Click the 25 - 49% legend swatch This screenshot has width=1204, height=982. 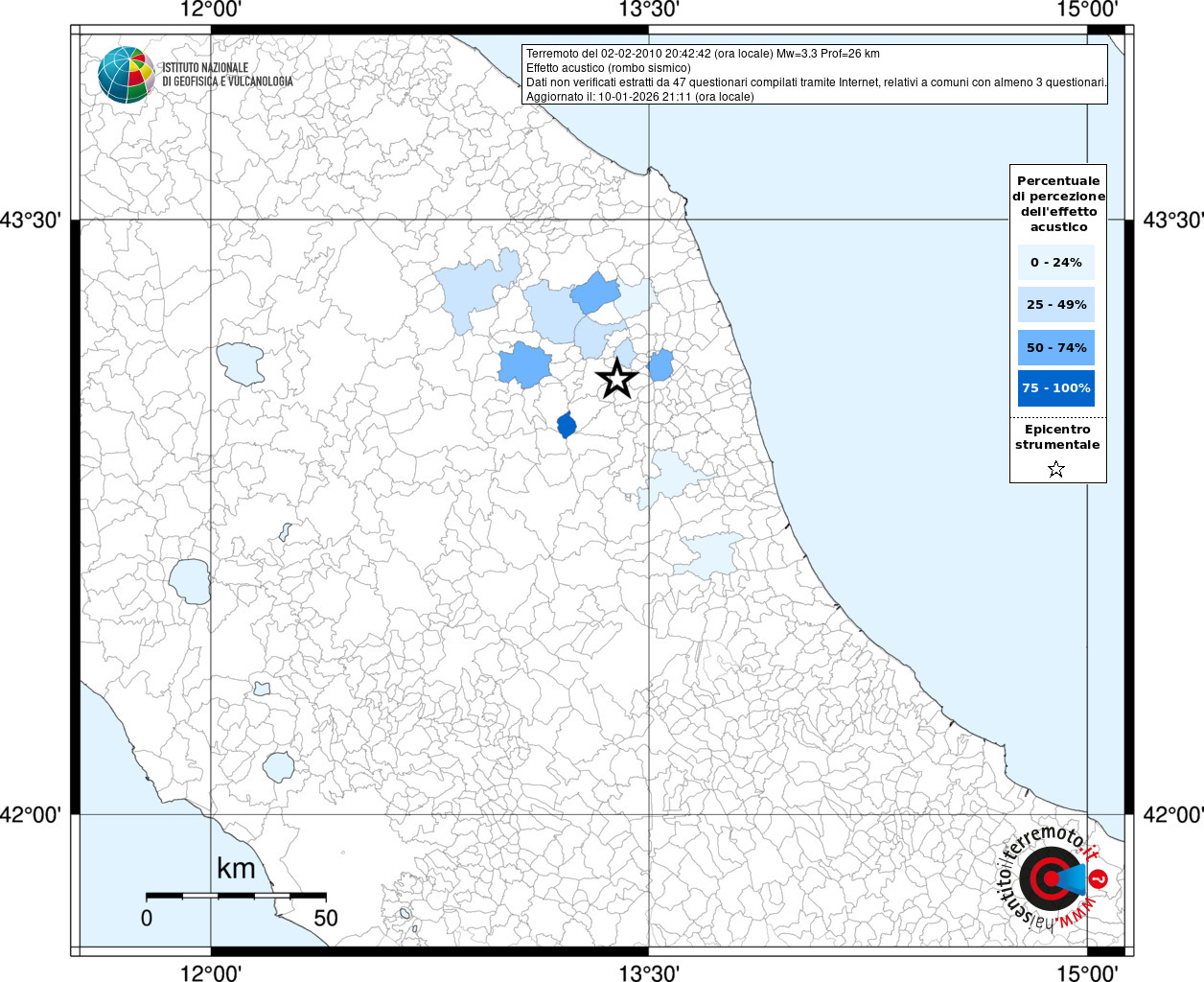[x=1056, y=305]
